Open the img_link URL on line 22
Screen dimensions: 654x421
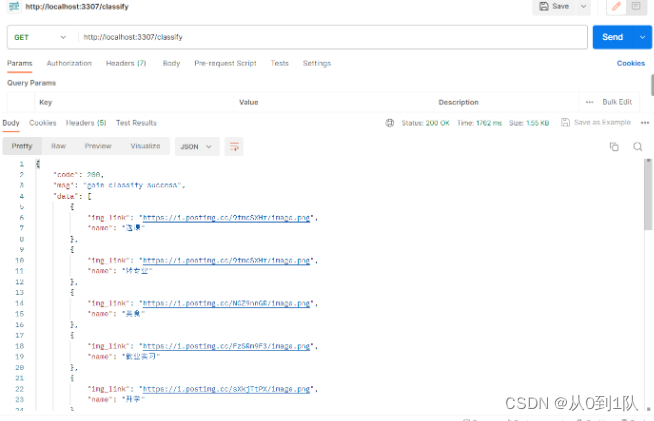226,389
